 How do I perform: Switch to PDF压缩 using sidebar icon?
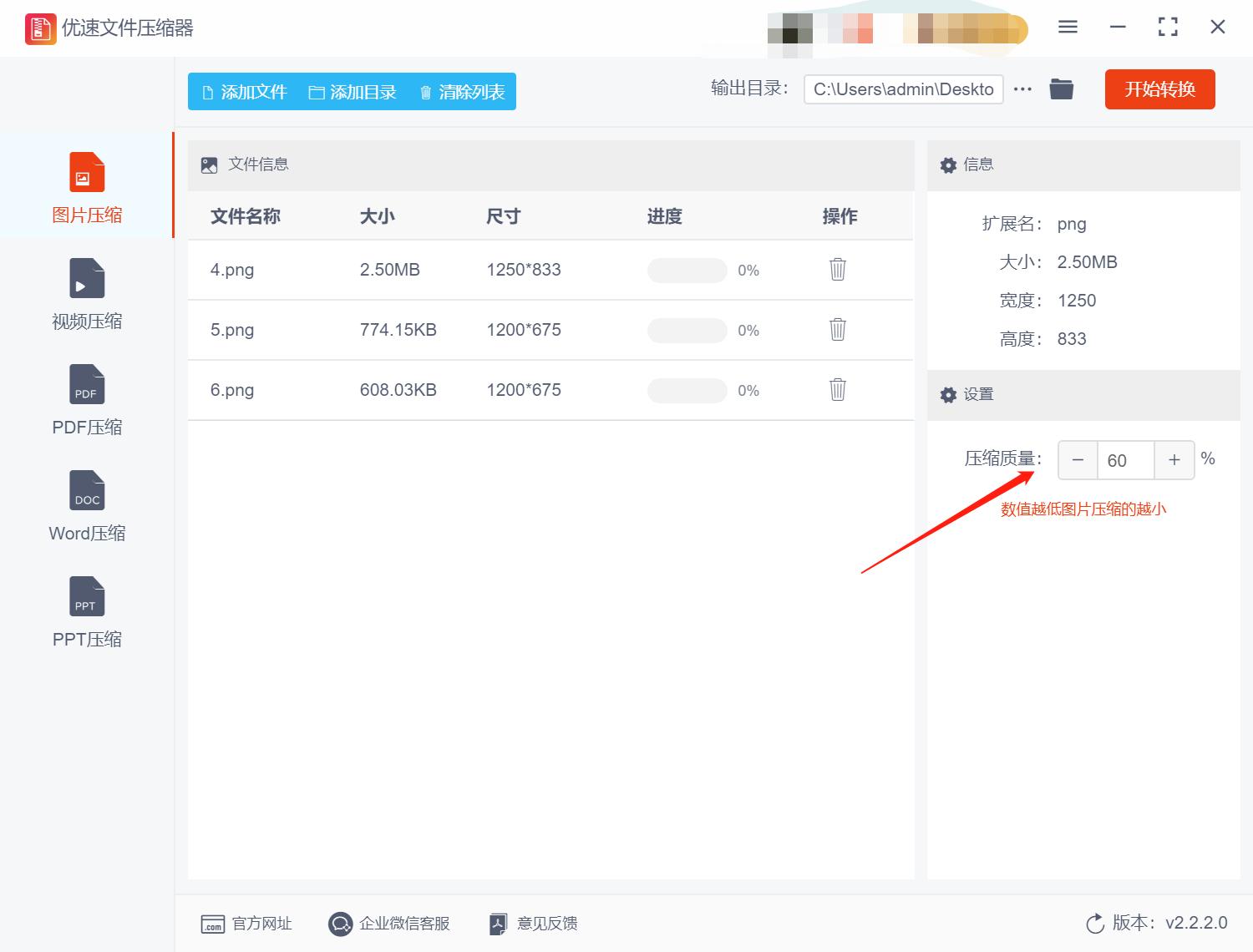click(85, 384)
